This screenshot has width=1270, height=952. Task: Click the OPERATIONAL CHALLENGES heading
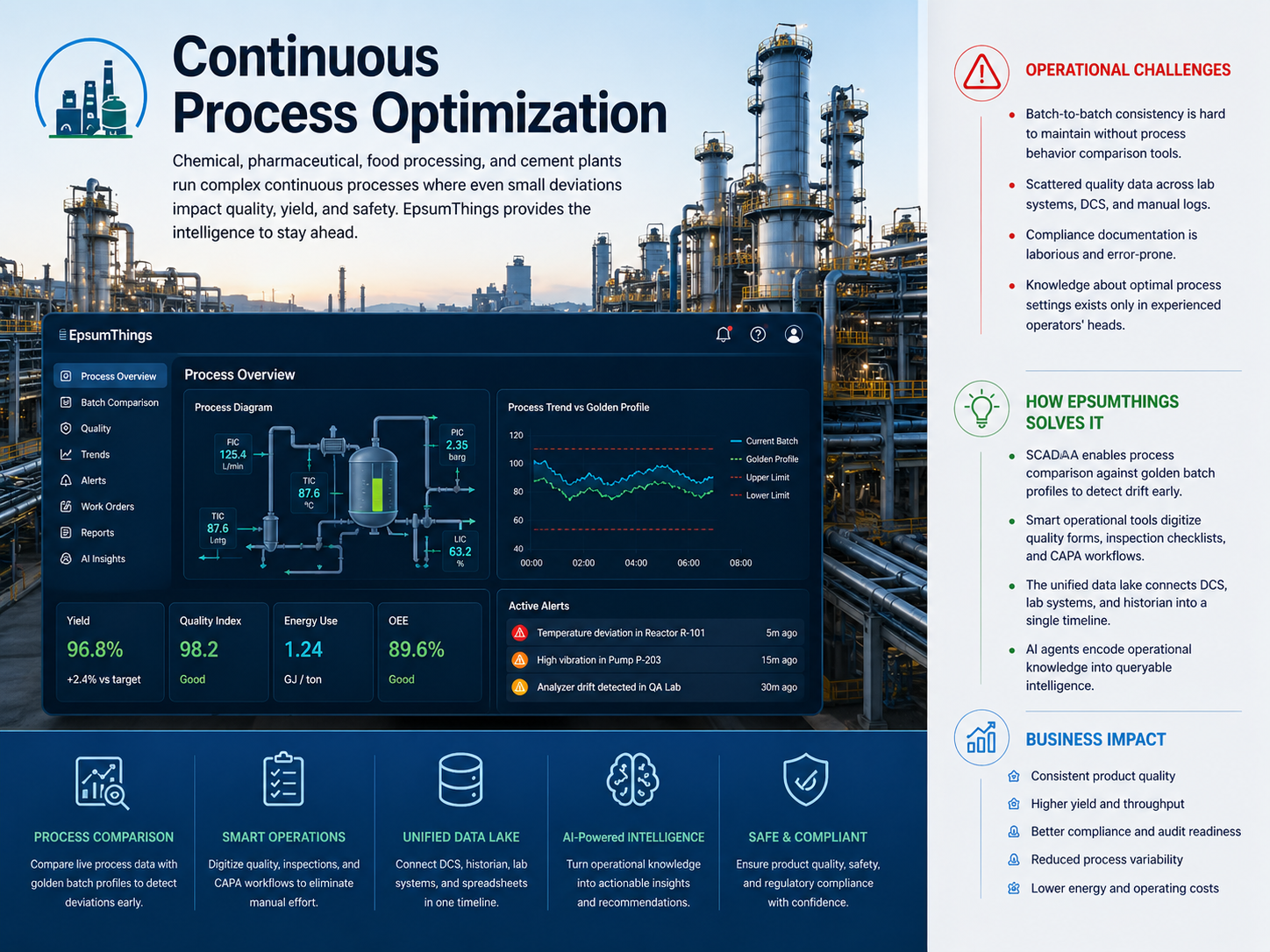point(1128,70)
